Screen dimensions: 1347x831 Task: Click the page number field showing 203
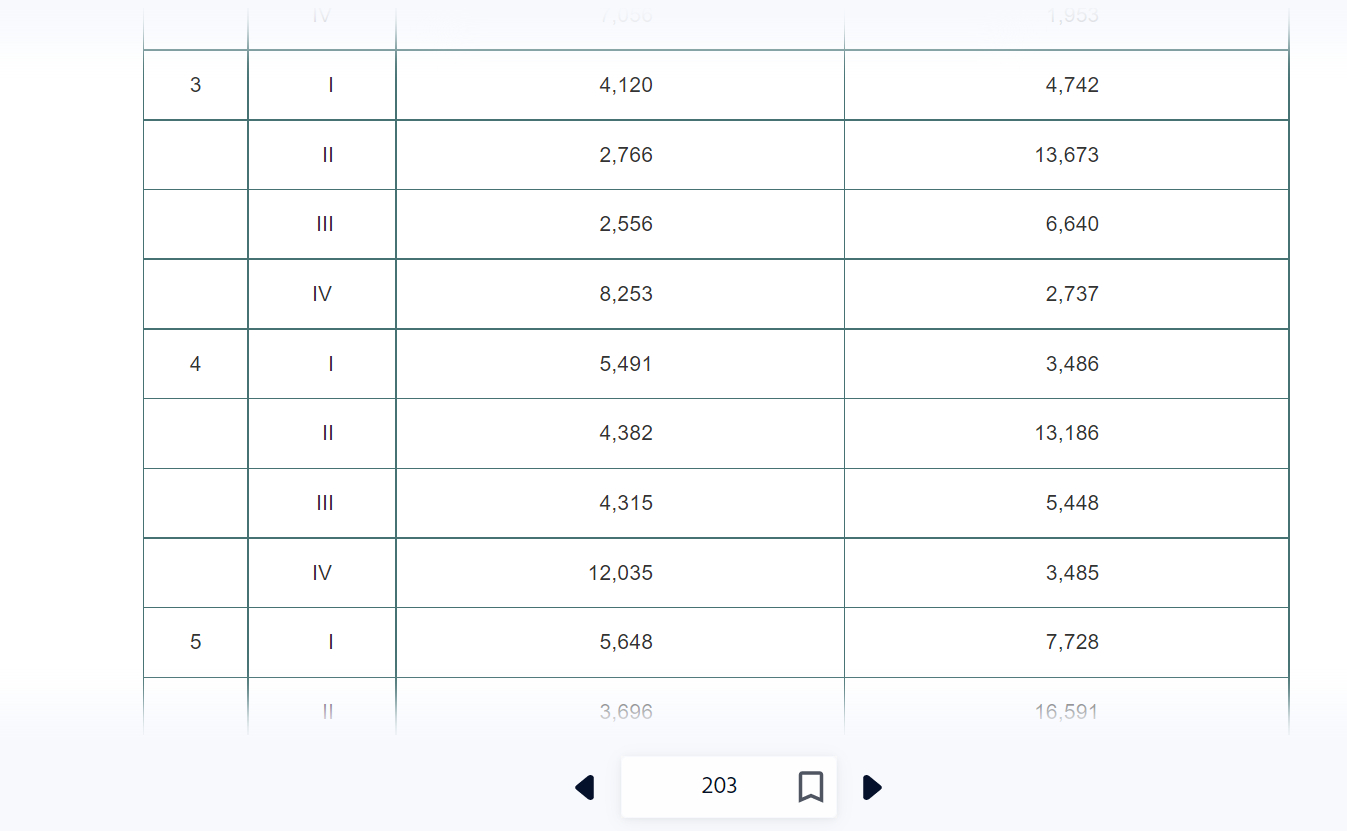[x=717, y=786]
